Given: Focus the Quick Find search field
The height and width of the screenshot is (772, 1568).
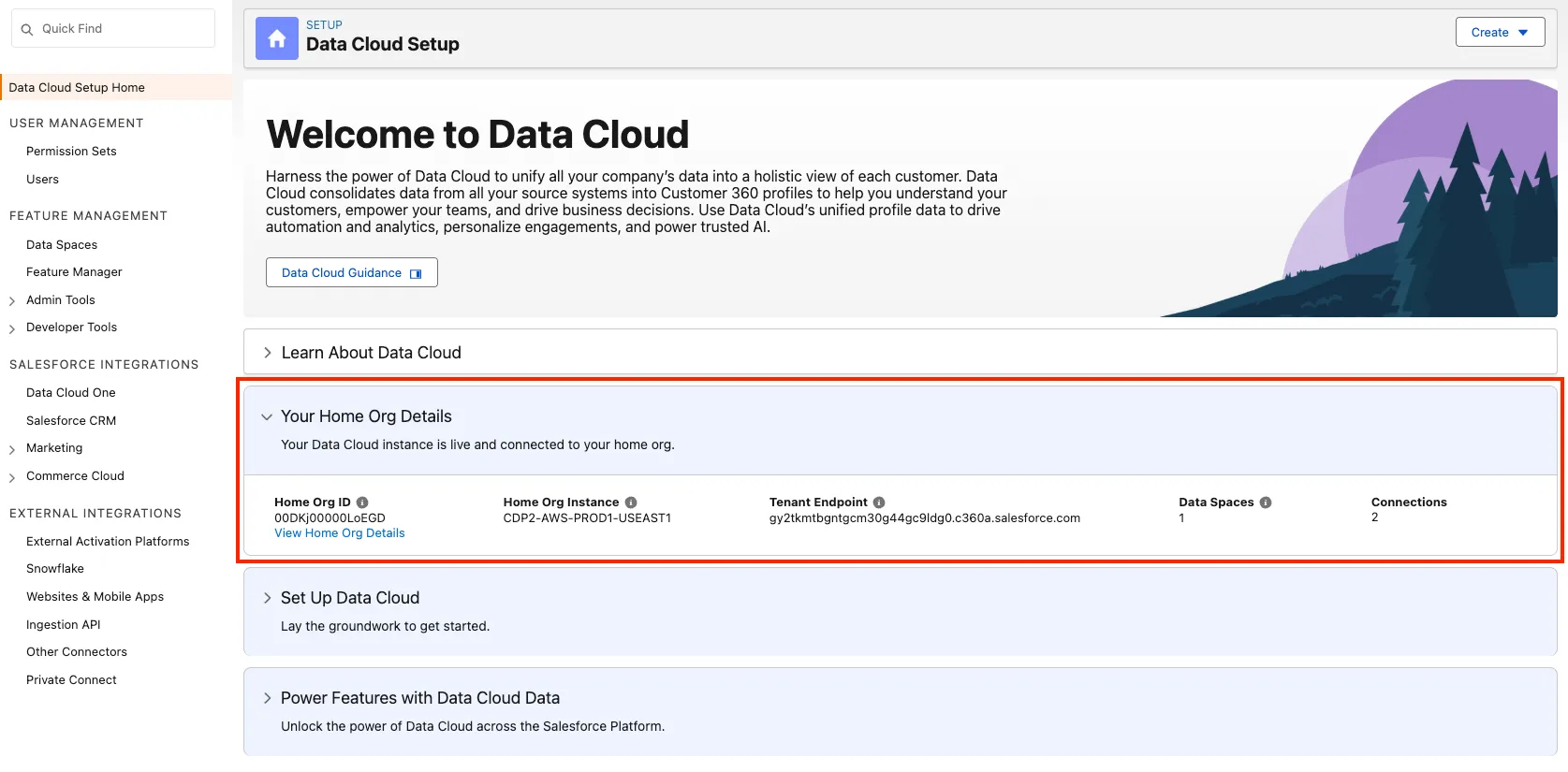Looking at the screenshot, I should coord(122,29).
